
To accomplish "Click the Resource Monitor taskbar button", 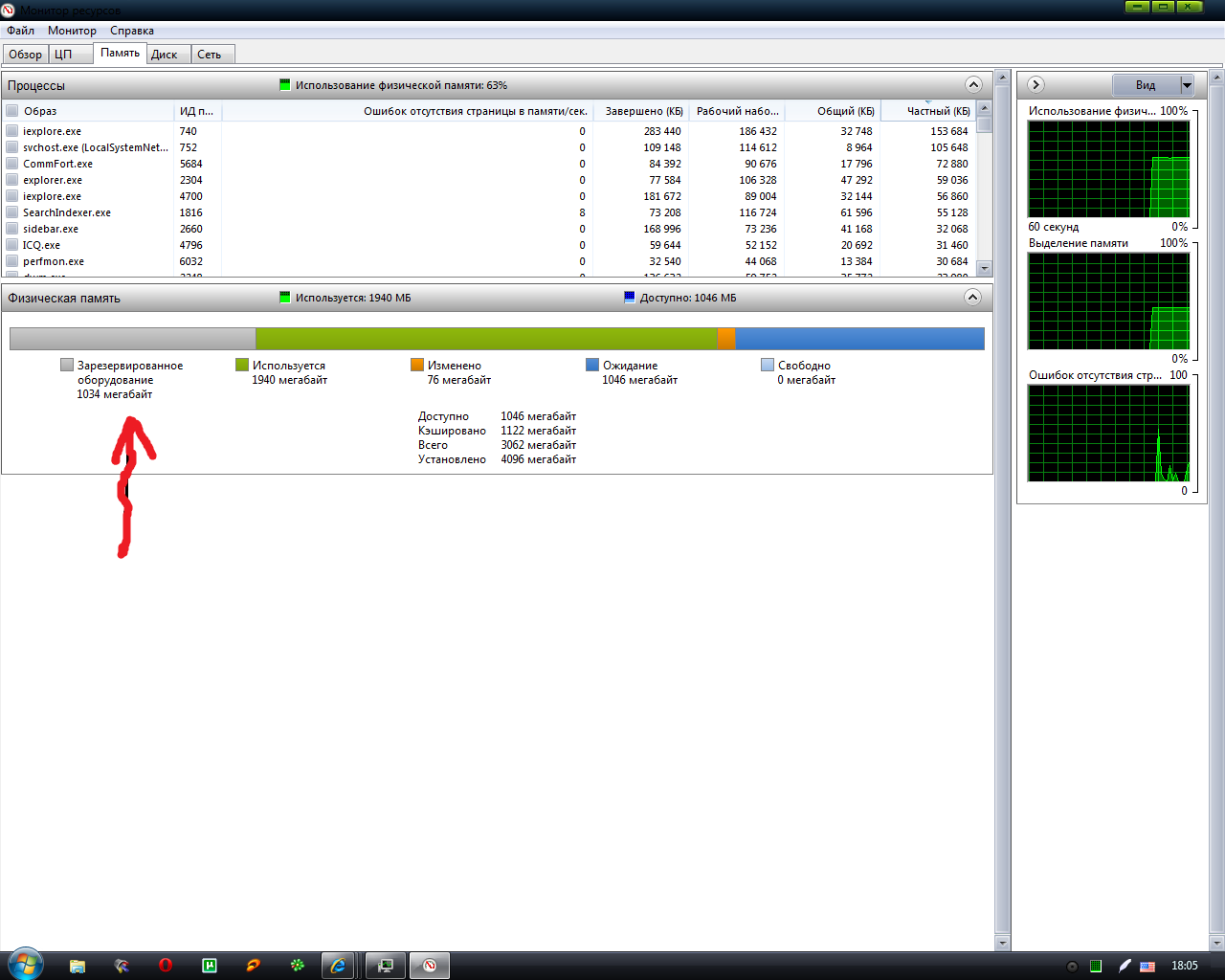I will click(430, 966).
